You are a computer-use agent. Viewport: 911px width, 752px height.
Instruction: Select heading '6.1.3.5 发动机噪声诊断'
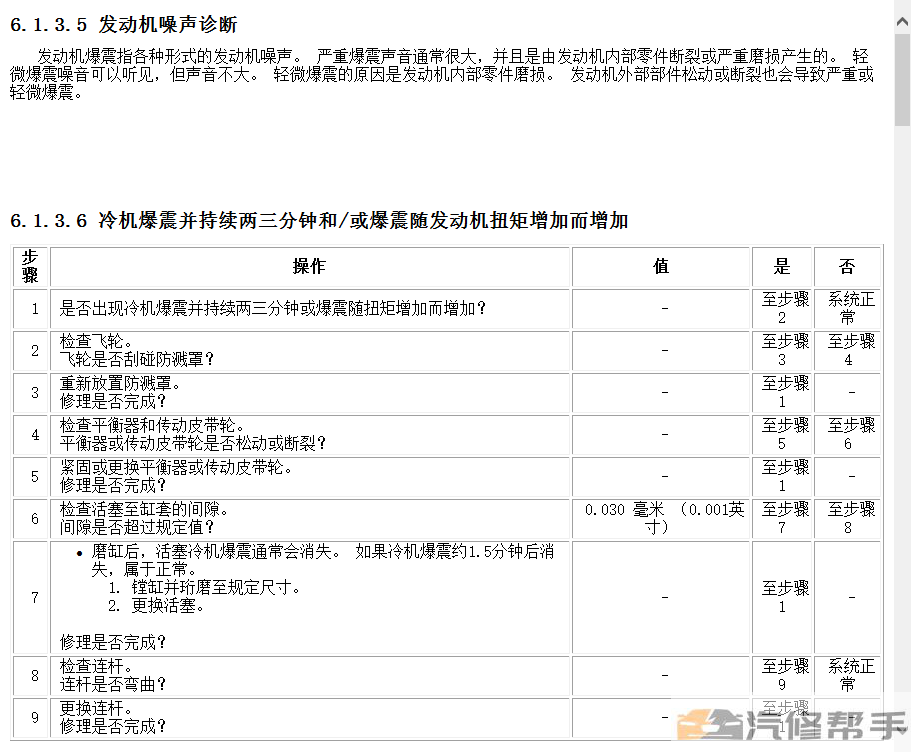124,24
